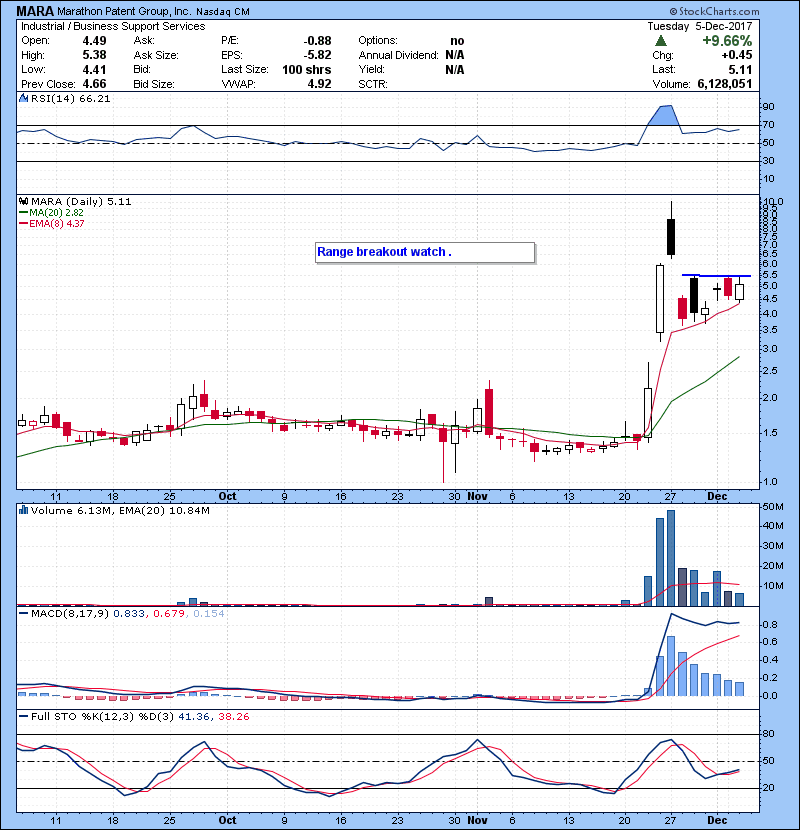Click the 'Nasdaq CM' exchange label
Viewport: 800px width, 830px height.
pyautogui.click(x=222, y=12)
